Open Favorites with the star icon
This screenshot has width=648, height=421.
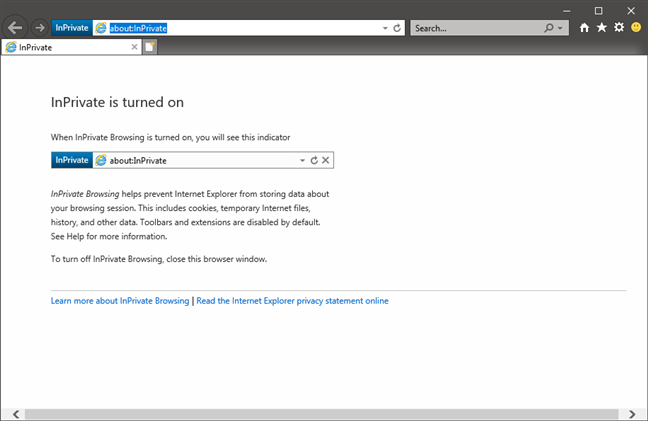tap(601, 28)
